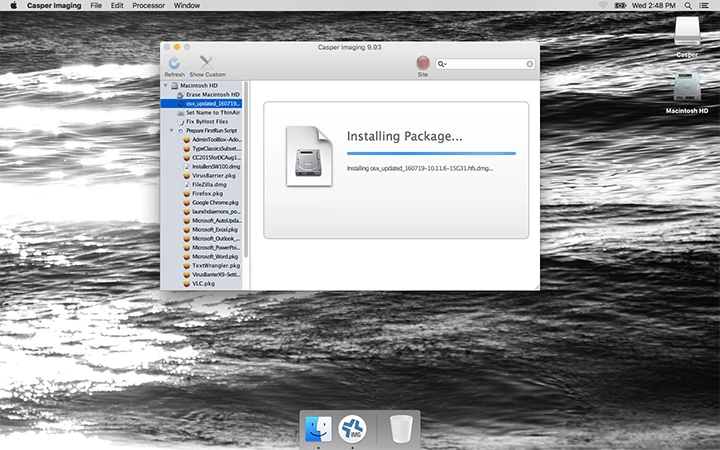Click the clock showing Wed 2:48 PM
Screen dimensions: 720x450
click(x=654, y=6)
